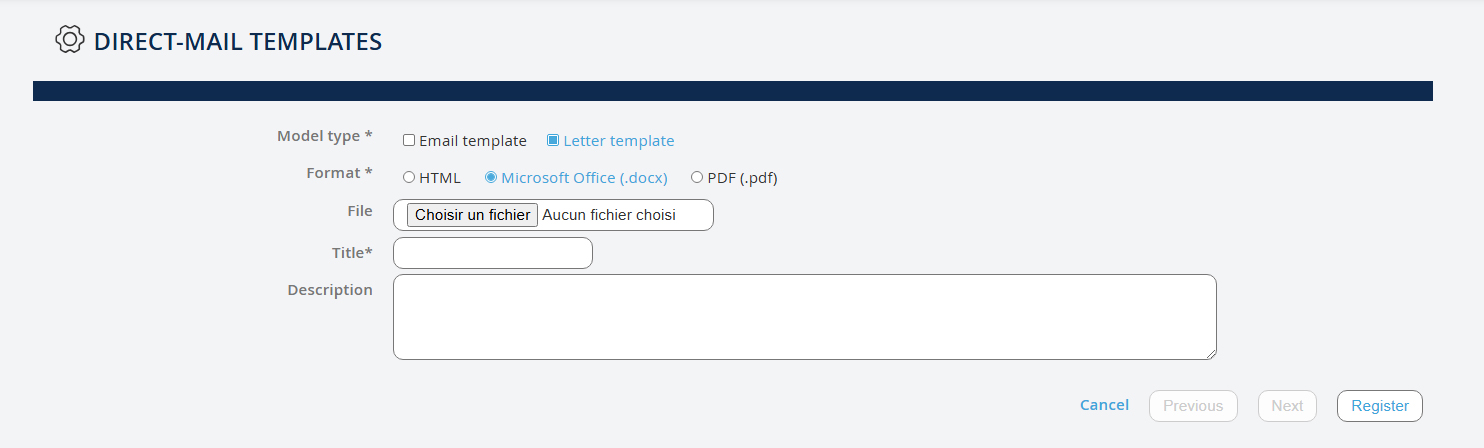Uncheck the Letter template checkbox
Image resolution: width=1484 pixels, height=448 pixels.
553,140
